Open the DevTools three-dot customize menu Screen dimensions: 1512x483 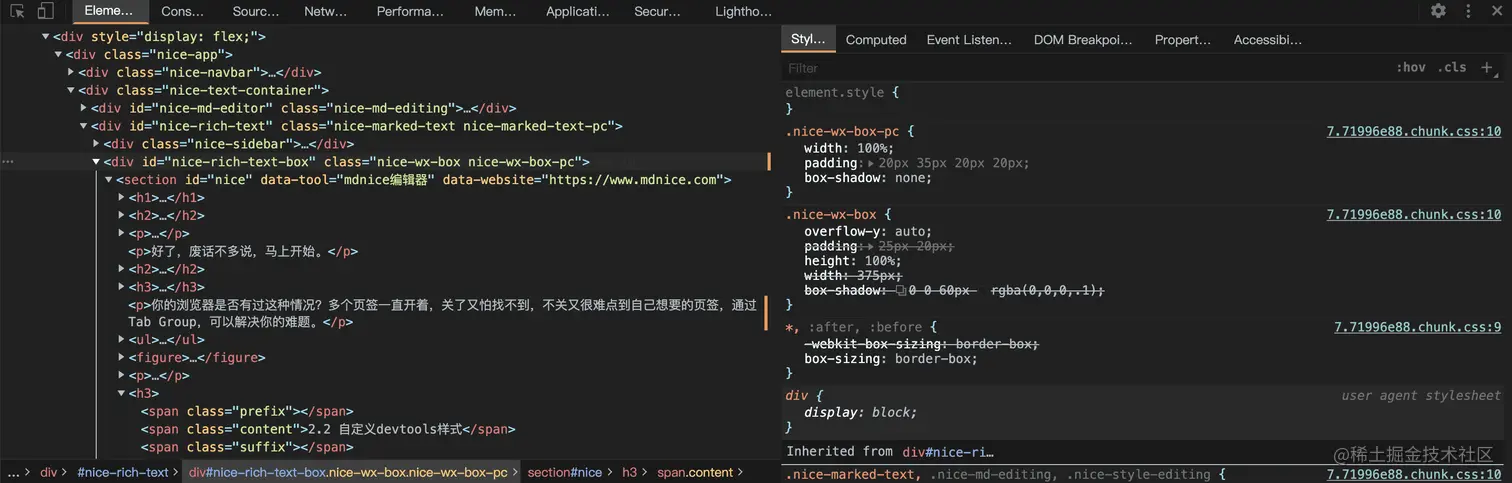(x=1467, y=11)
